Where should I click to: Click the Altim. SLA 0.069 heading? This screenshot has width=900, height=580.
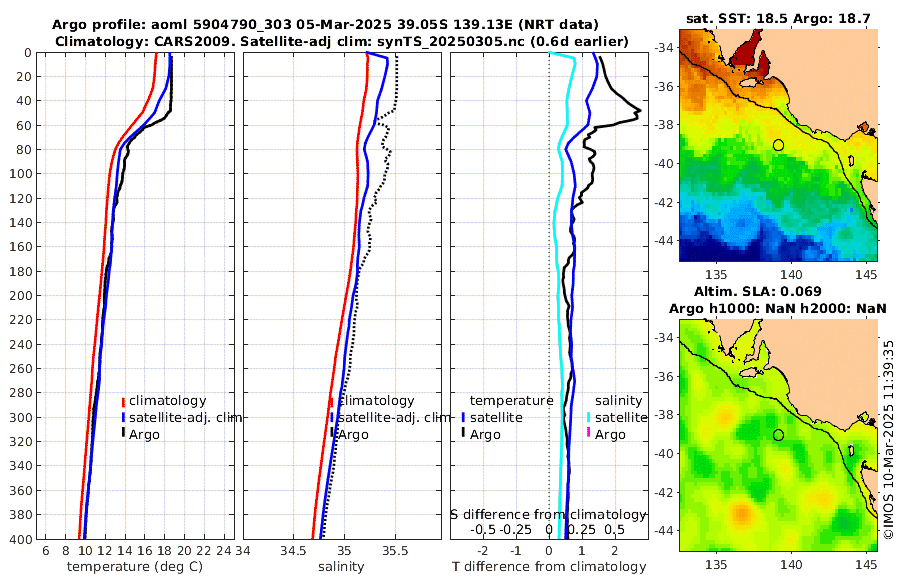pos(757,291)
